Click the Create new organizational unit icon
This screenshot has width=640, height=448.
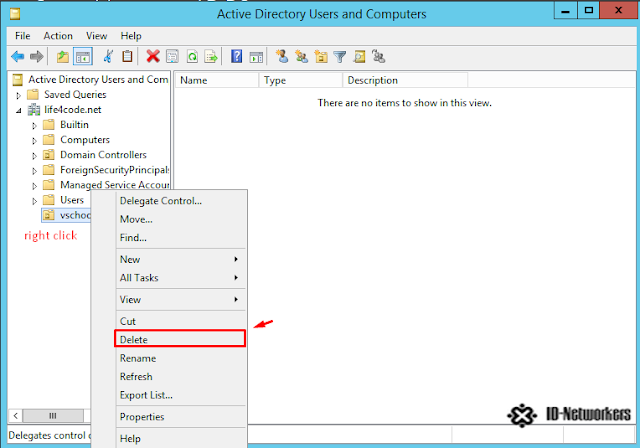tap(321, 56)
